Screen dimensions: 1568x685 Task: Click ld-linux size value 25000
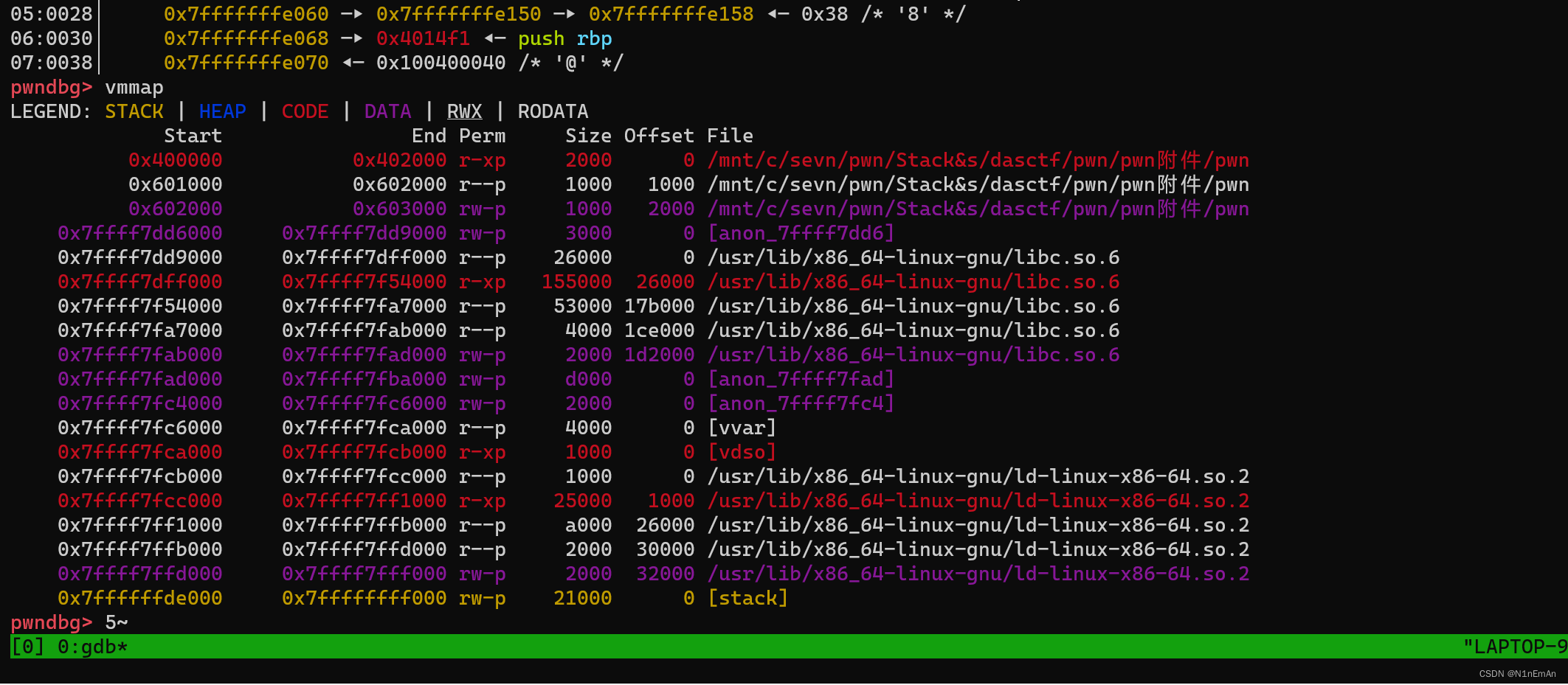(583, 501)
